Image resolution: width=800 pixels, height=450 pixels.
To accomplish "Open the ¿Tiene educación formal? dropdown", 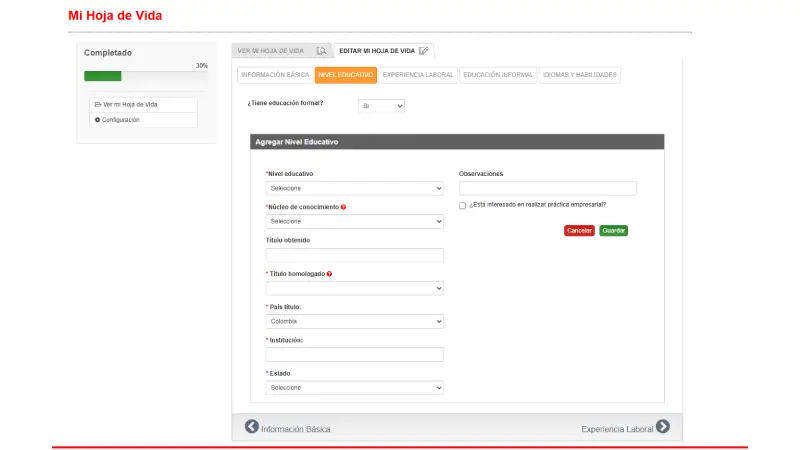I will (381, 105).
